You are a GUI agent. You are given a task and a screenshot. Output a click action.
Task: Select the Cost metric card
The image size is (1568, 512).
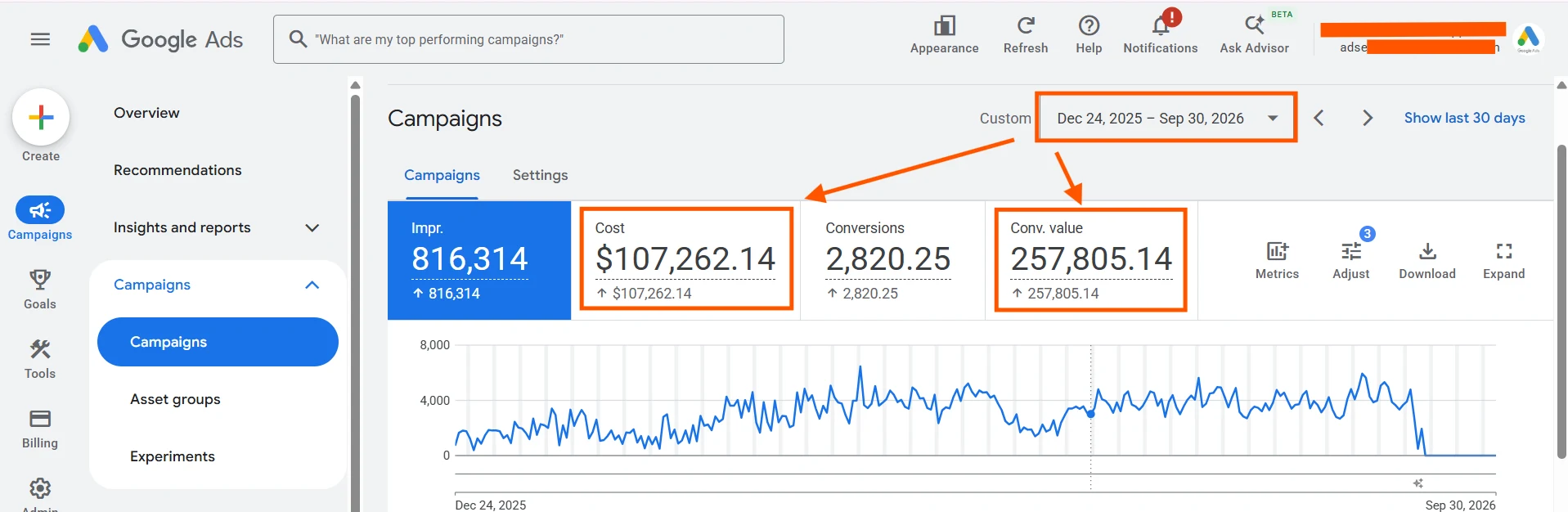685,260
